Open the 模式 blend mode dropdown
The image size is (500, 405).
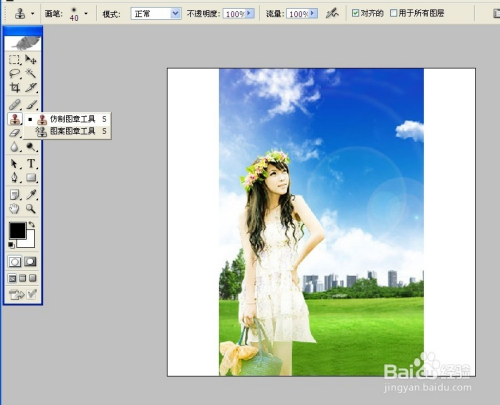(x=156, y=14)
